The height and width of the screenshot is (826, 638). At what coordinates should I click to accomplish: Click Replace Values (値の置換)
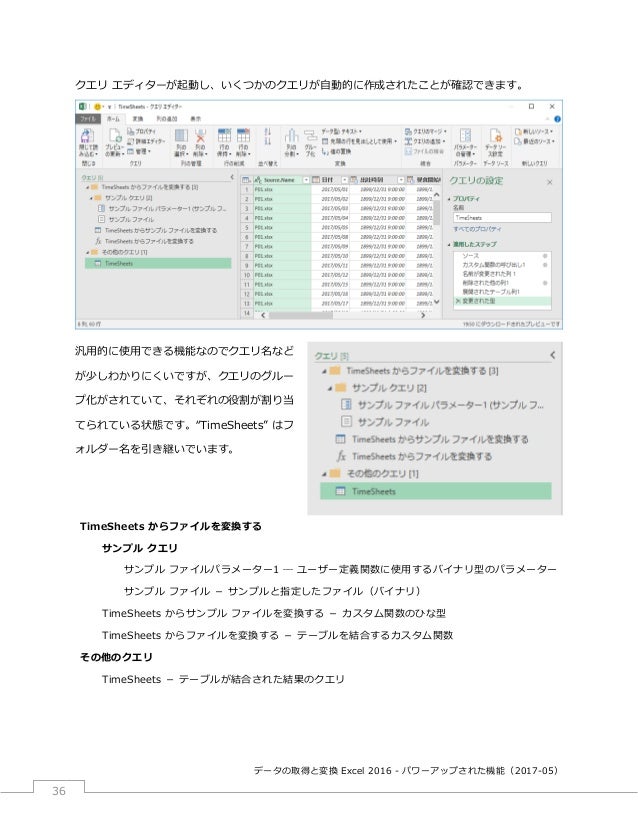(x=336, y=152)
